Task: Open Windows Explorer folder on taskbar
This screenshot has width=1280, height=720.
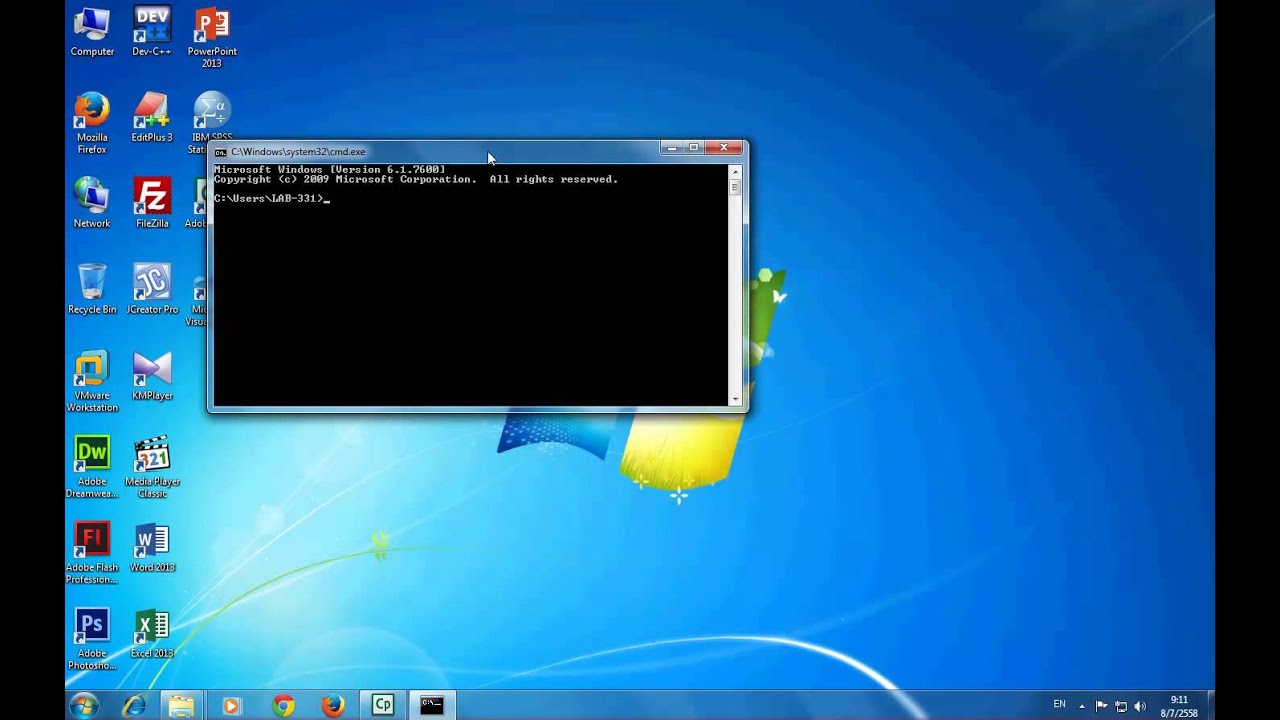Action: coord(181,705)
